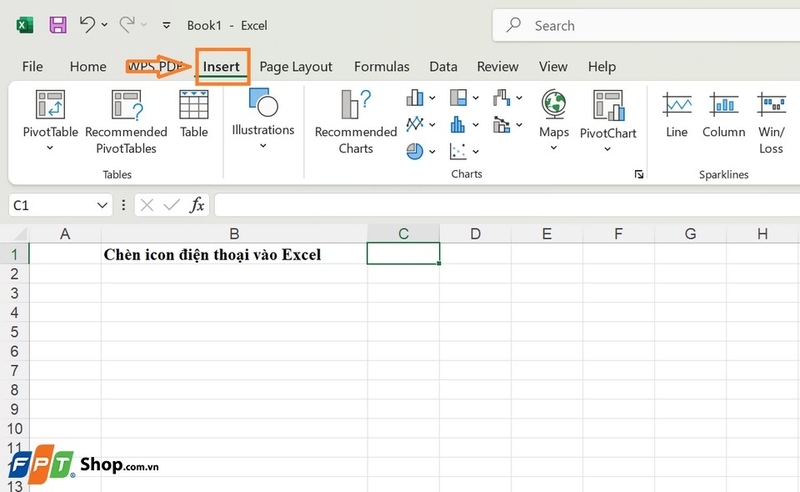Expand the PivotTable dropdown arrow
The image size is (800, 492).
(x=50, y=148)
